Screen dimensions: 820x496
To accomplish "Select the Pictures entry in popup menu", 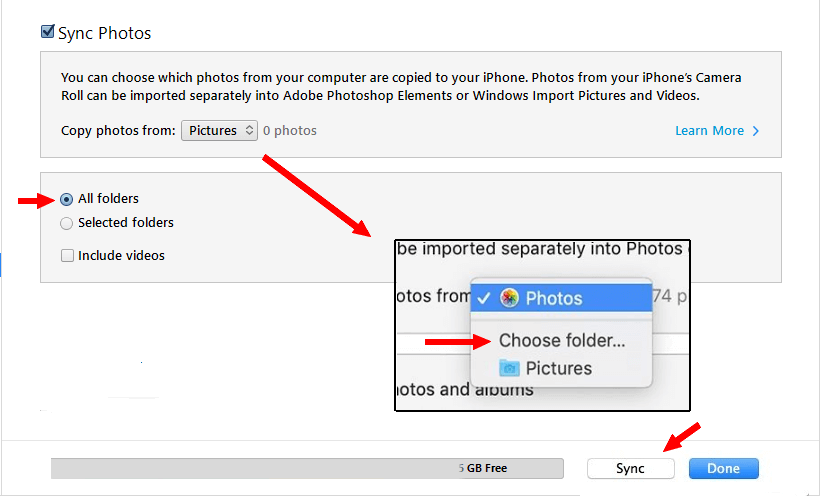I will [x=561, y=368].
